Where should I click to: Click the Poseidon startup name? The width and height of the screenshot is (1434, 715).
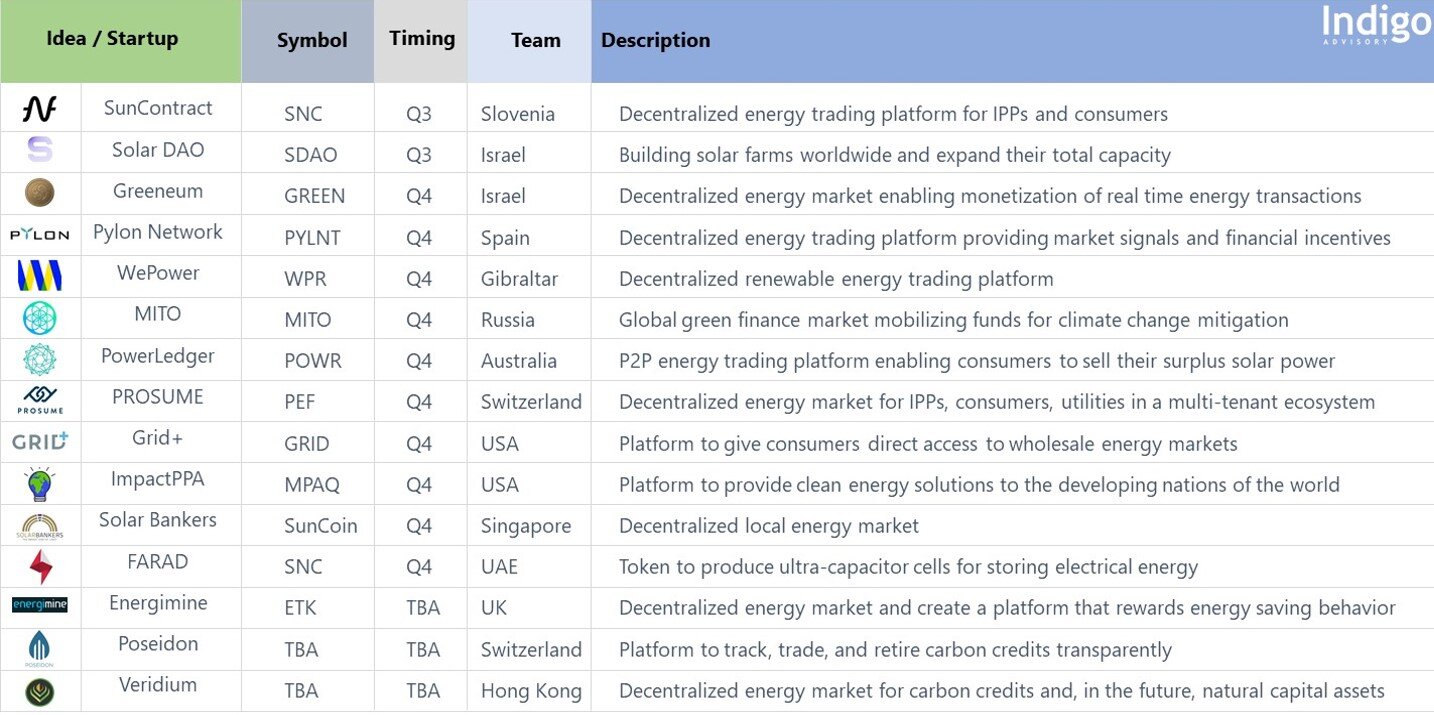[x=158, y=644]
